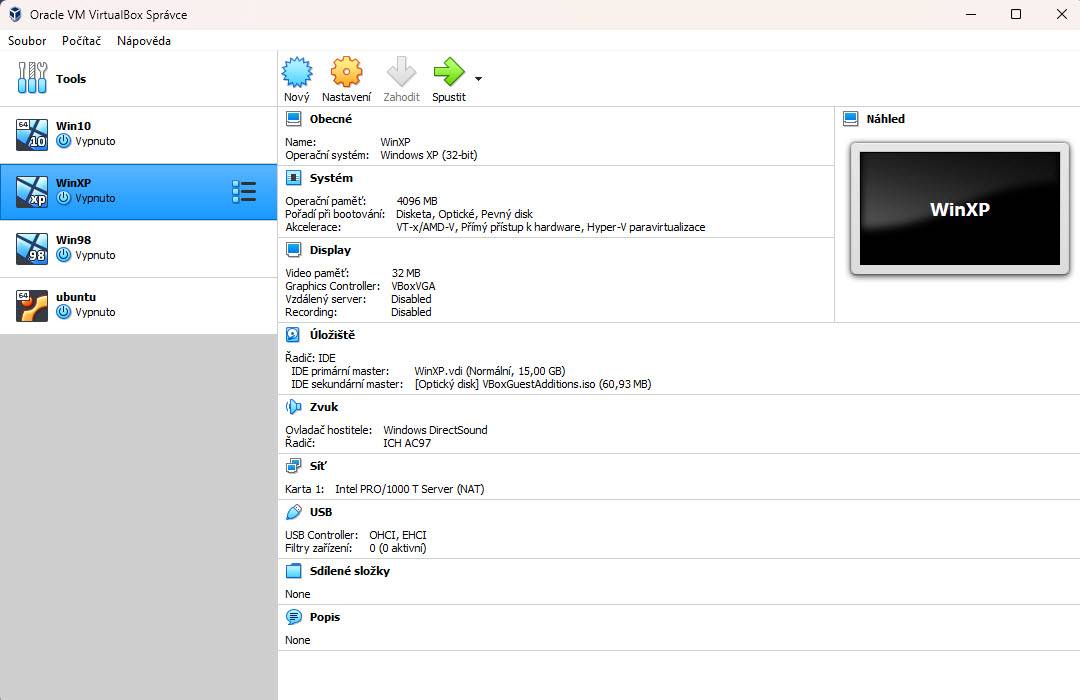Click the boot order 'Disketa, Optické, Pevný disk'
Image resolution: width=1080 pixels, height=700 pixels.
[x=464, y=214]
